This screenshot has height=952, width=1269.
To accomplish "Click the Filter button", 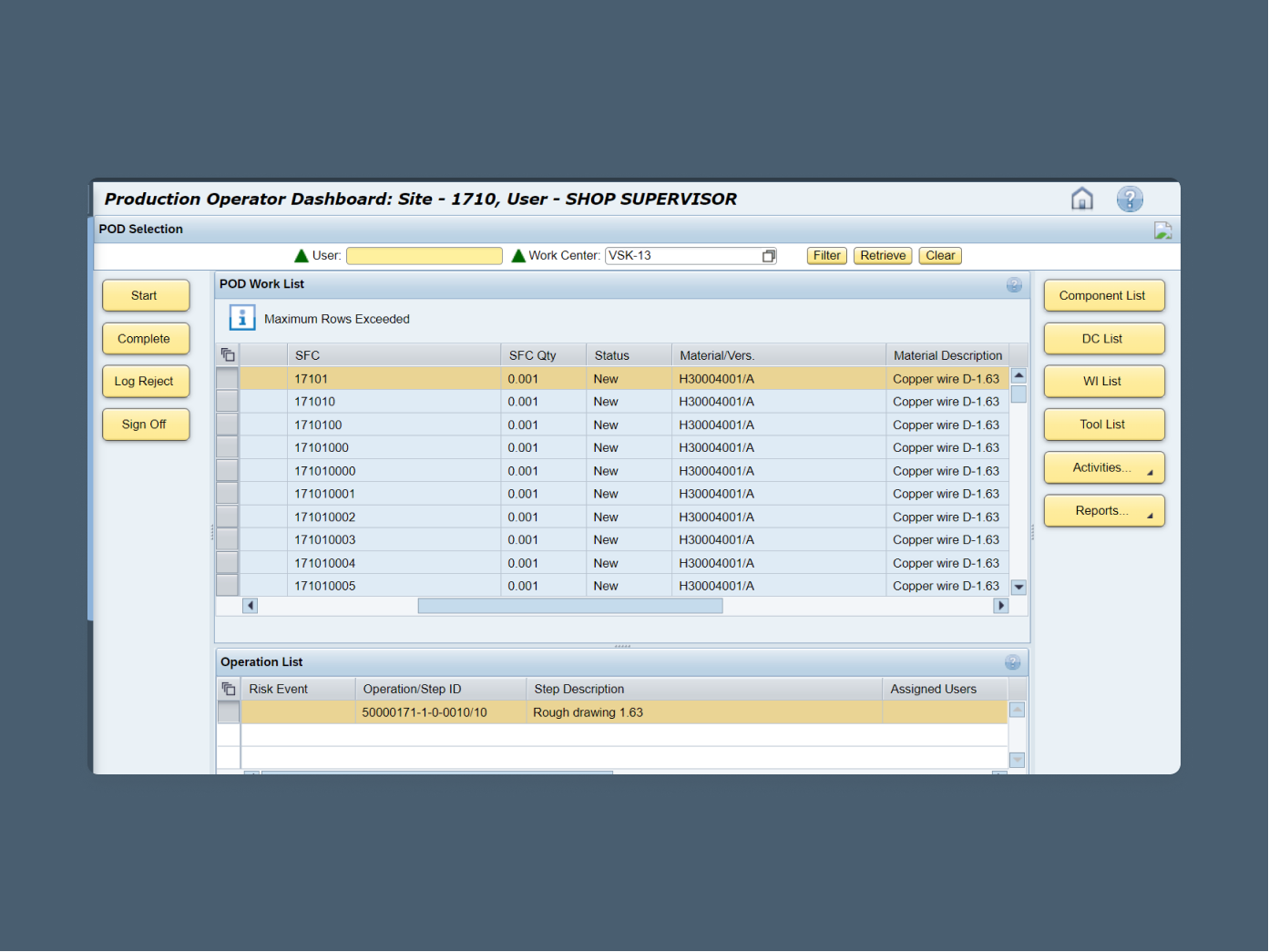I will (x=827, y=256).
